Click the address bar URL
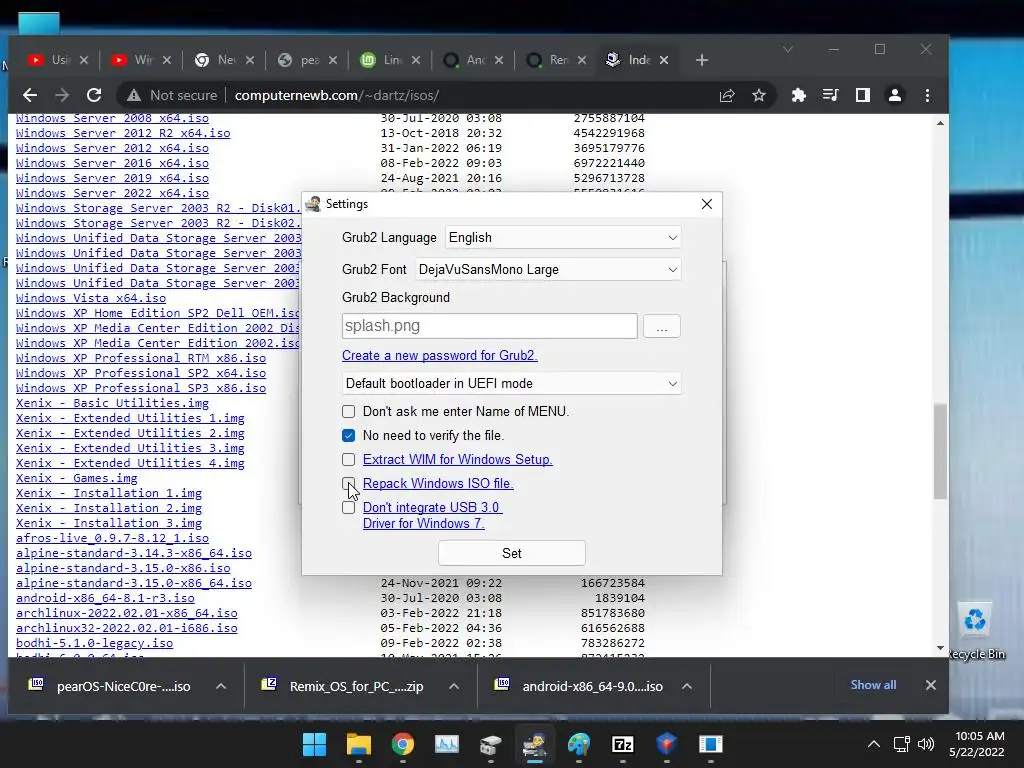Viewport: 1024px width, 768px height. point(336,95)
